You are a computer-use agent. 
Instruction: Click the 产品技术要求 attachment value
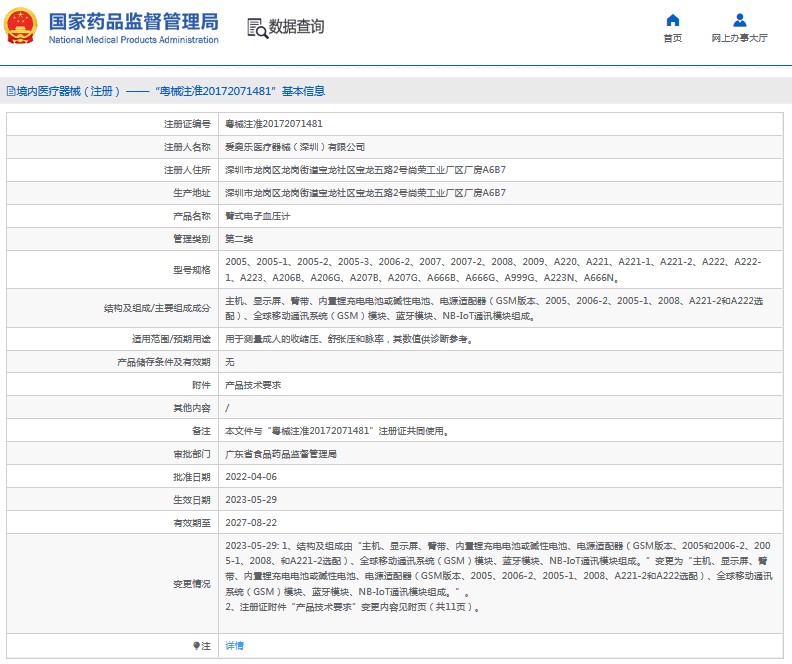point(253,385)
